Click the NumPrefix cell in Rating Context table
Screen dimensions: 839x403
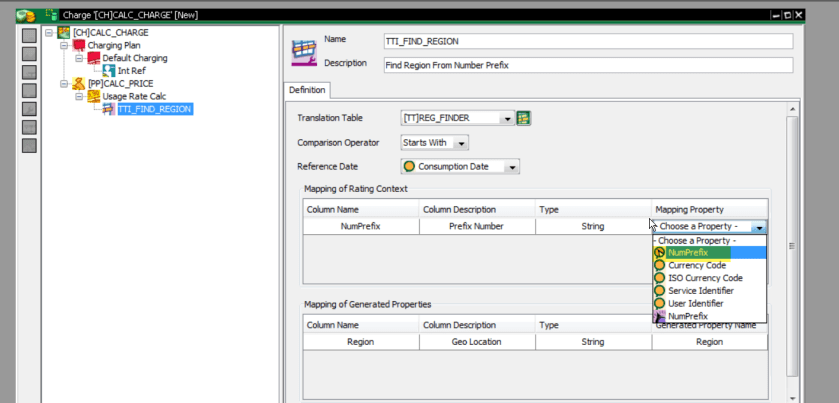click(x=361, y=226)
